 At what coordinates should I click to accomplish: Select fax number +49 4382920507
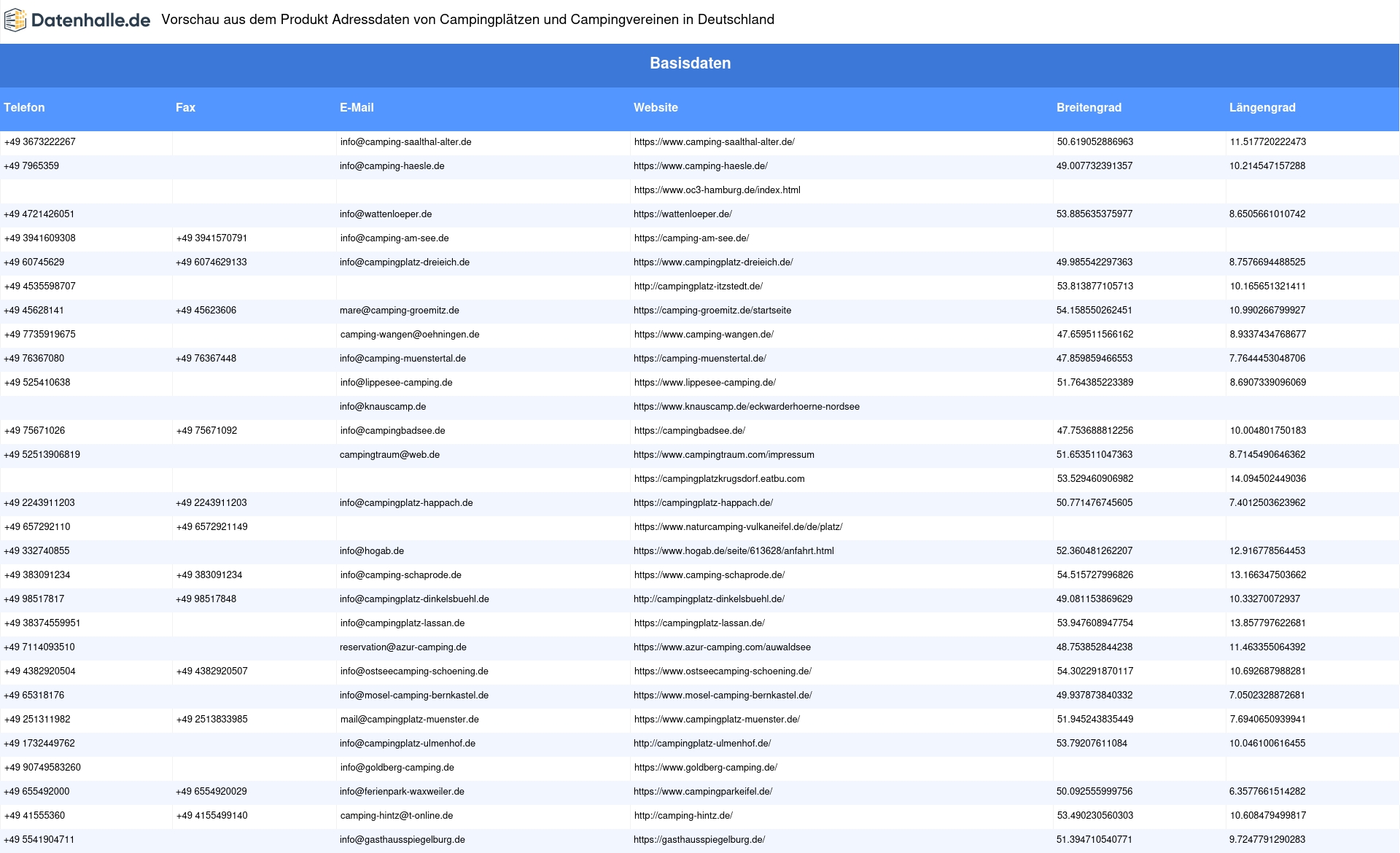coord(212,671)
